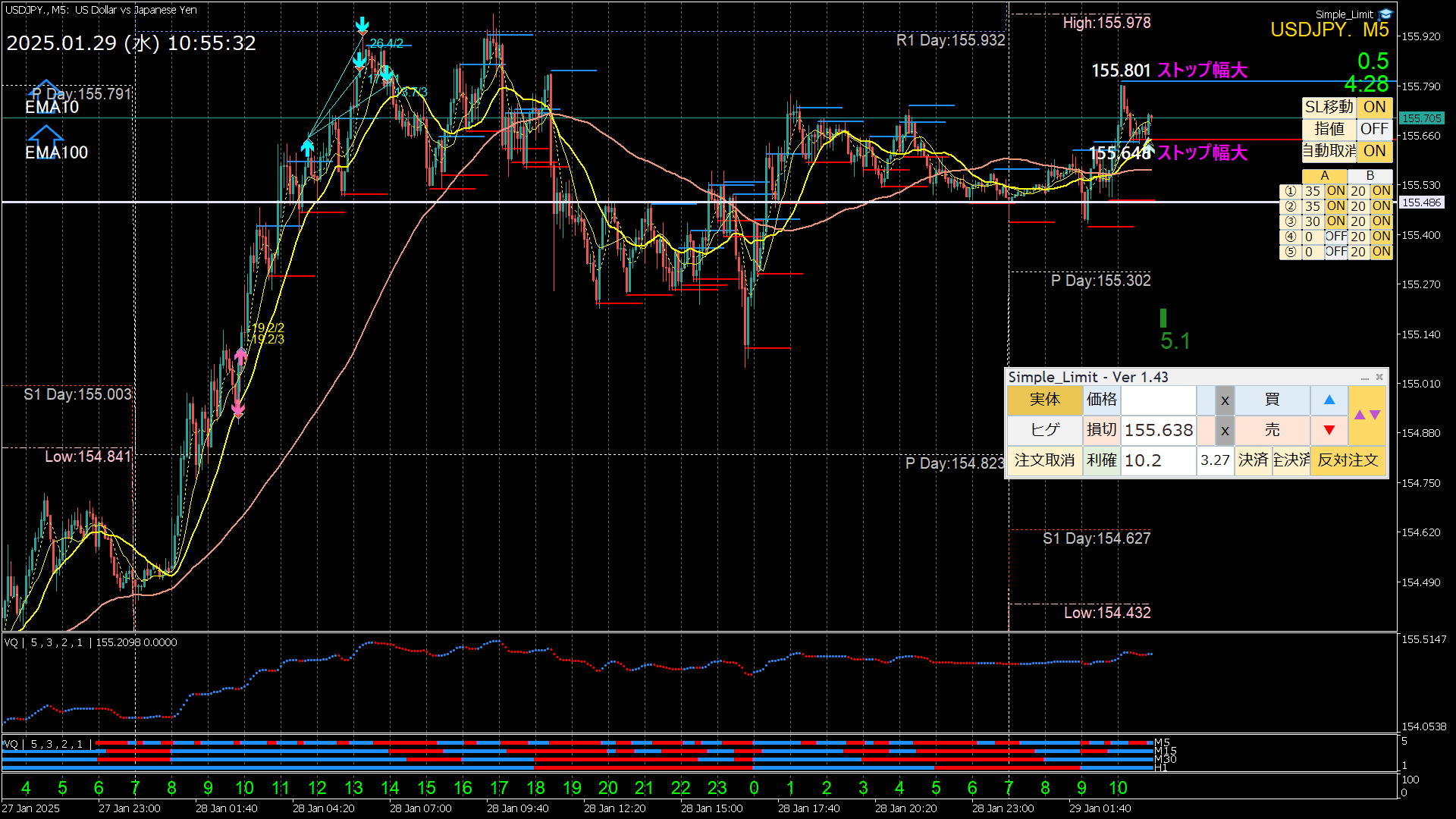Click the 損切 price field 155.638
The height and width of the screenshot is (819, 1456).
(x=1158, y=431)
